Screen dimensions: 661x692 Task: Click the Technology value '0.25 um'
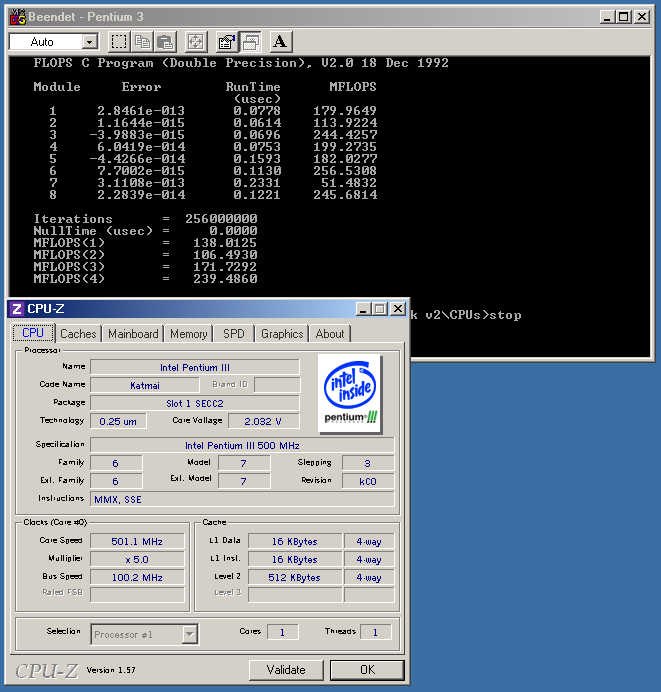pyautogui.click(x=118, y=421)
